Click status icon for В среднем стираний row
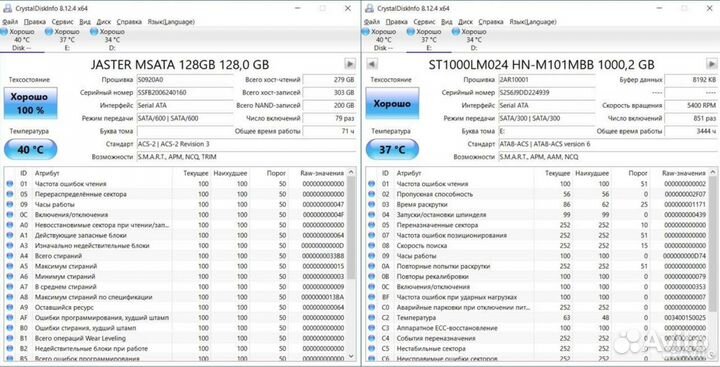 10,287
